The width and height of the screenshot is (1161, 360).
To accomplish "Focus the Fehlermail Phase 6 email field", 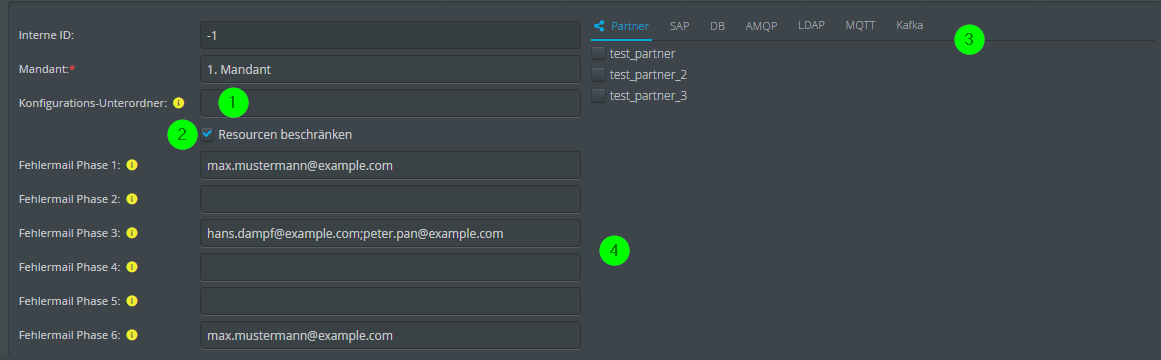I will pos(390,336).
